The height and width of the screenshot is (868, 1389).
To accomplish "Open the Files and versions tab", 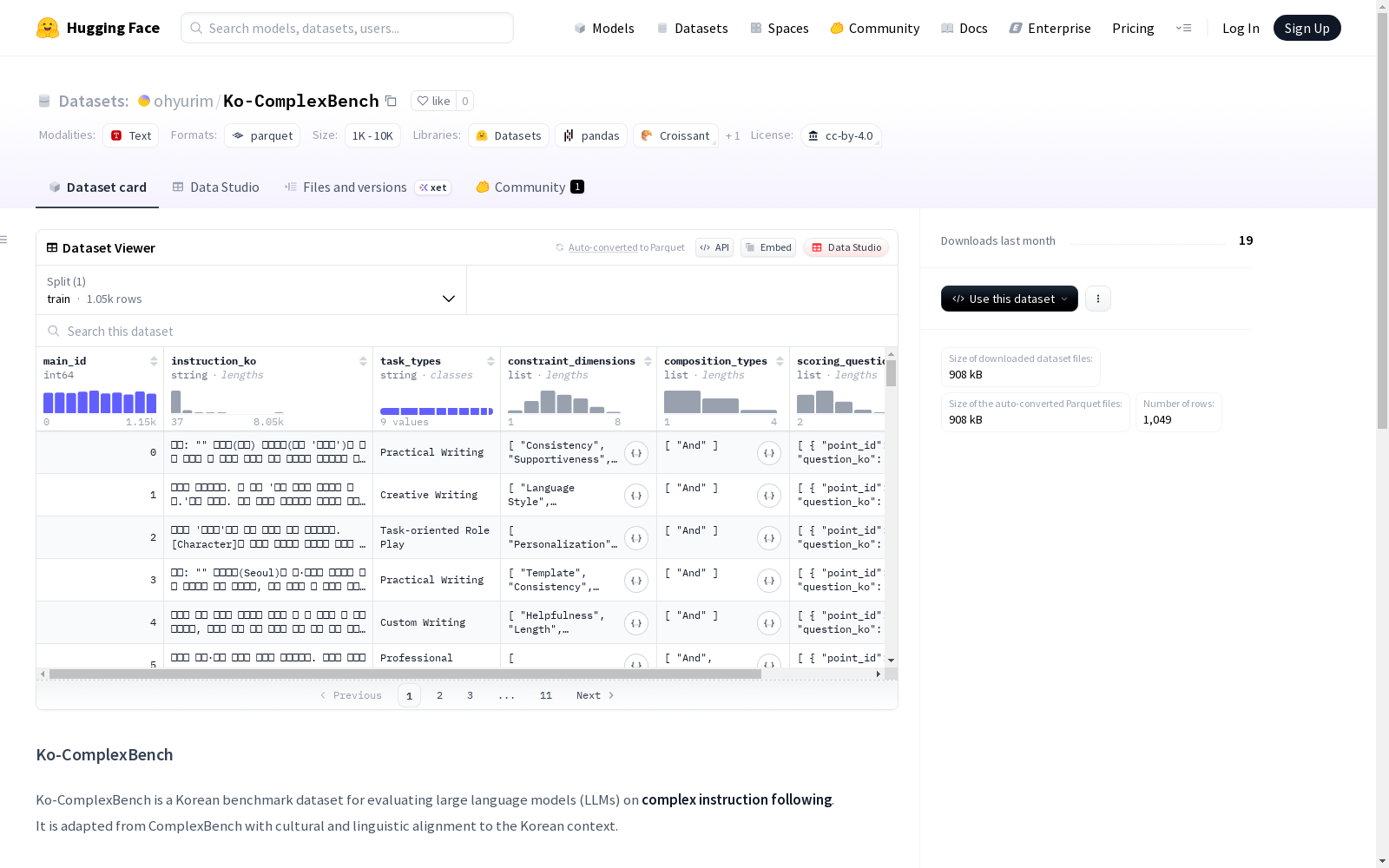I will [x=367, y=187].
